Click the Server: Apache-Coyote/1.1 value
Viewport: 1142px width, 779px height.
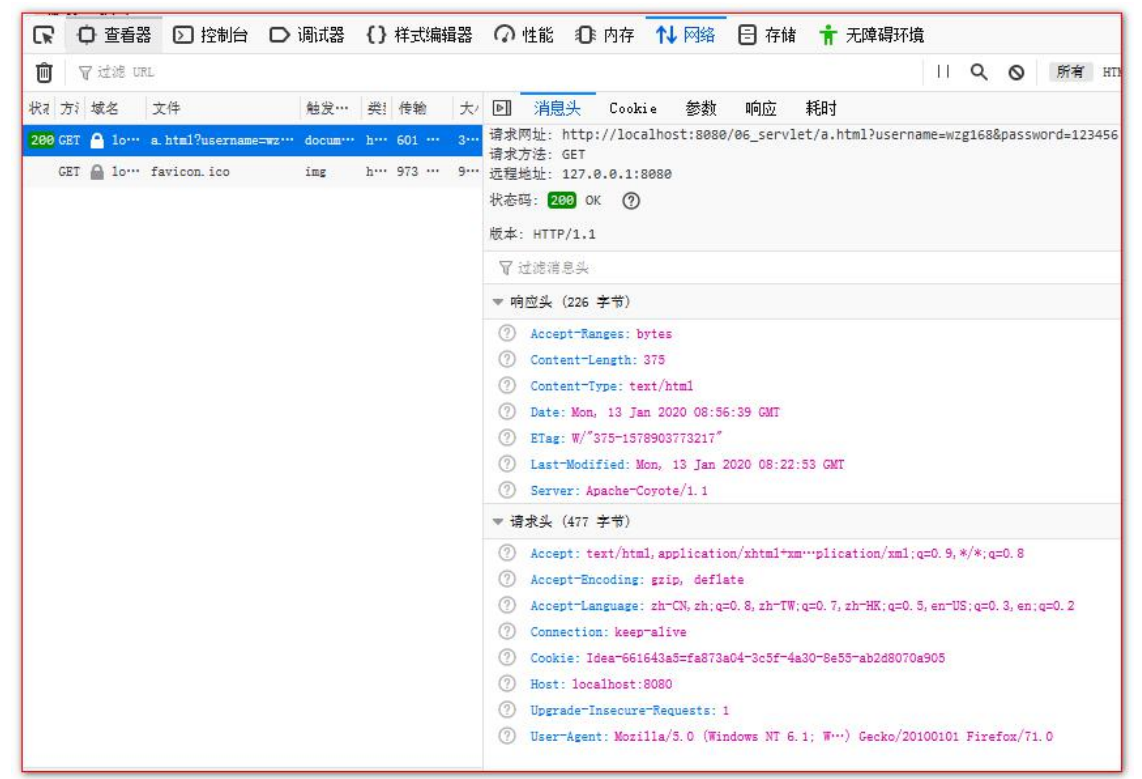click(647, 491)
